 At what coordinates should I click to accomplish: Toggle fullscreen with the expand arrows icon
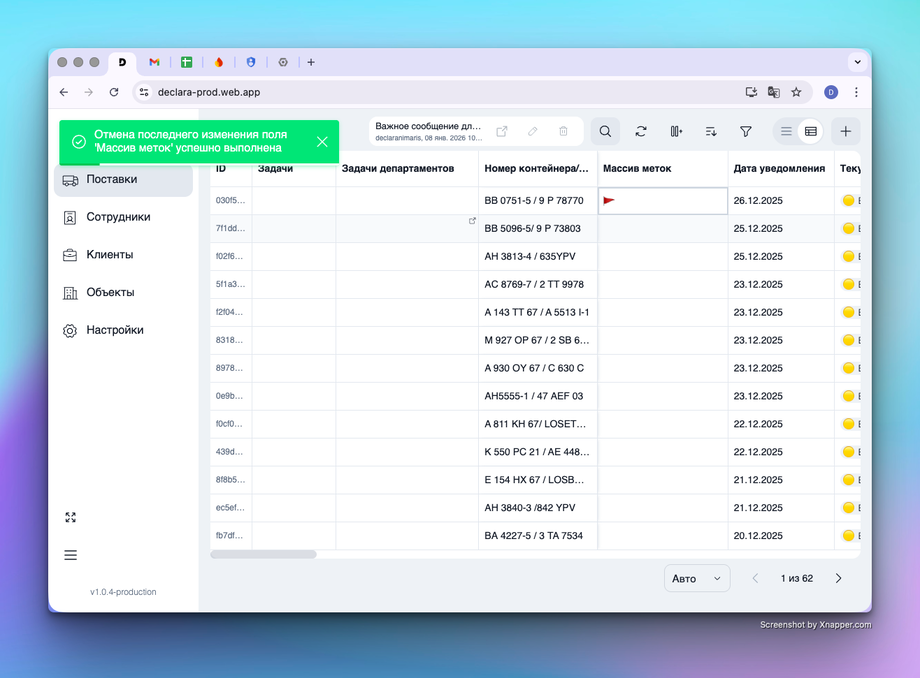click(70, 517)
